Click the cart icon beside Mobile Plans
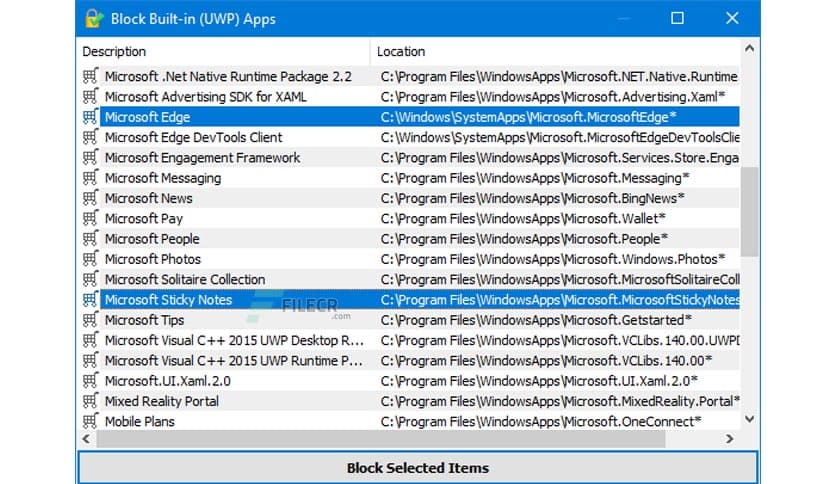Image resolution: width=836 pixels, height=484 pixels. tap(91, 421)
